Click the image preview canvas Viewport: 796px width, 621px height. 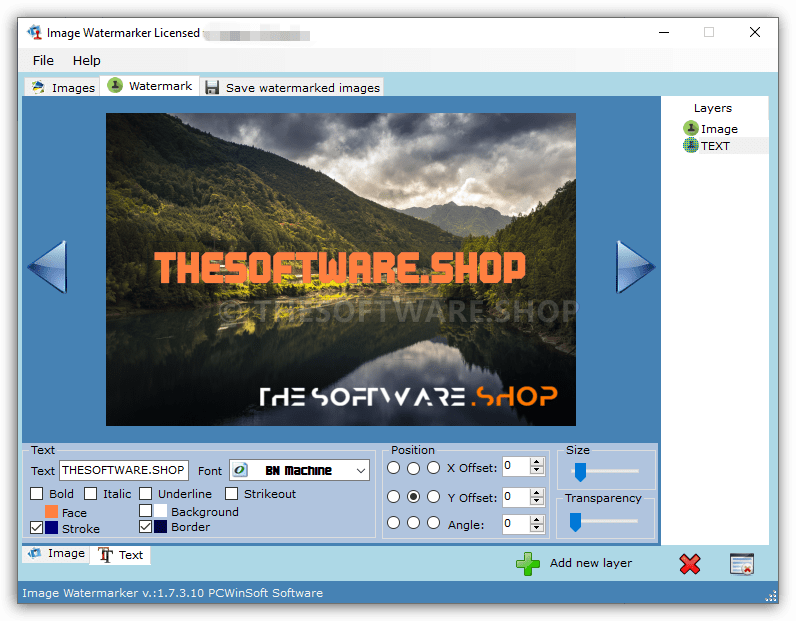tap(341, 269)
